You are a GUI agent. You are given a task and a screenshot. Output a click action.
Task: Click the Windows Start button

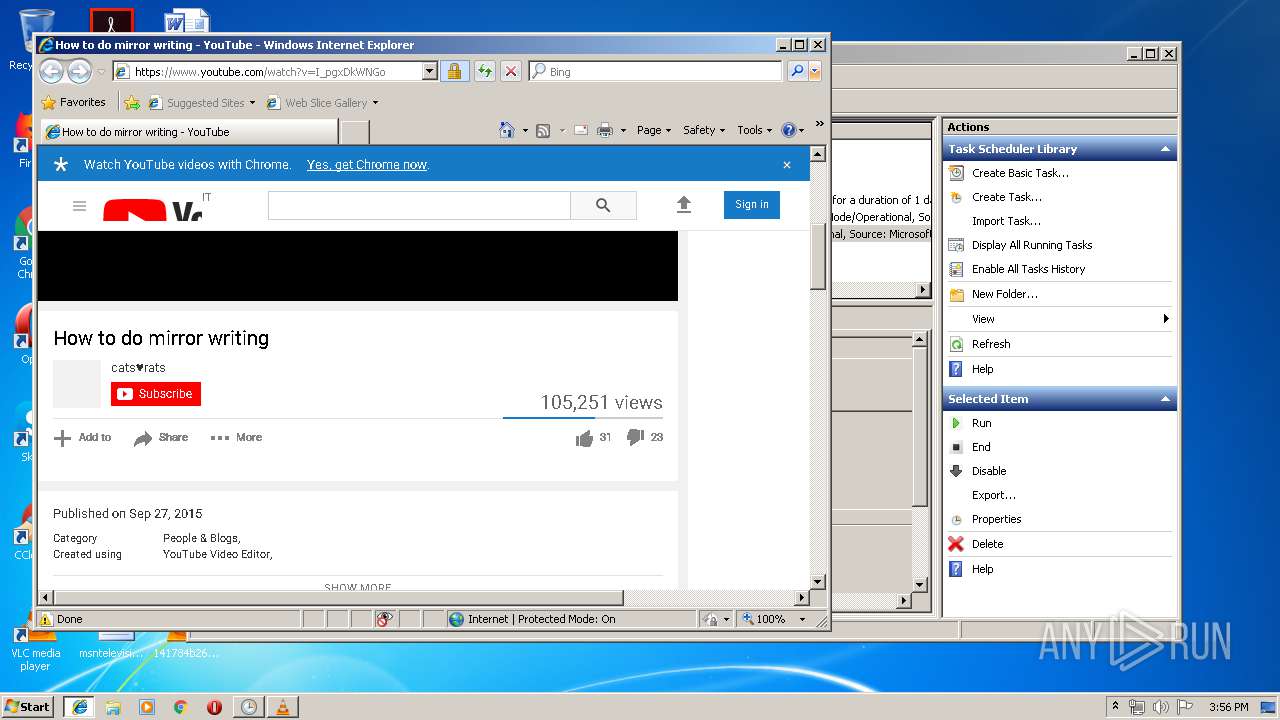click(x=27, y=706)
